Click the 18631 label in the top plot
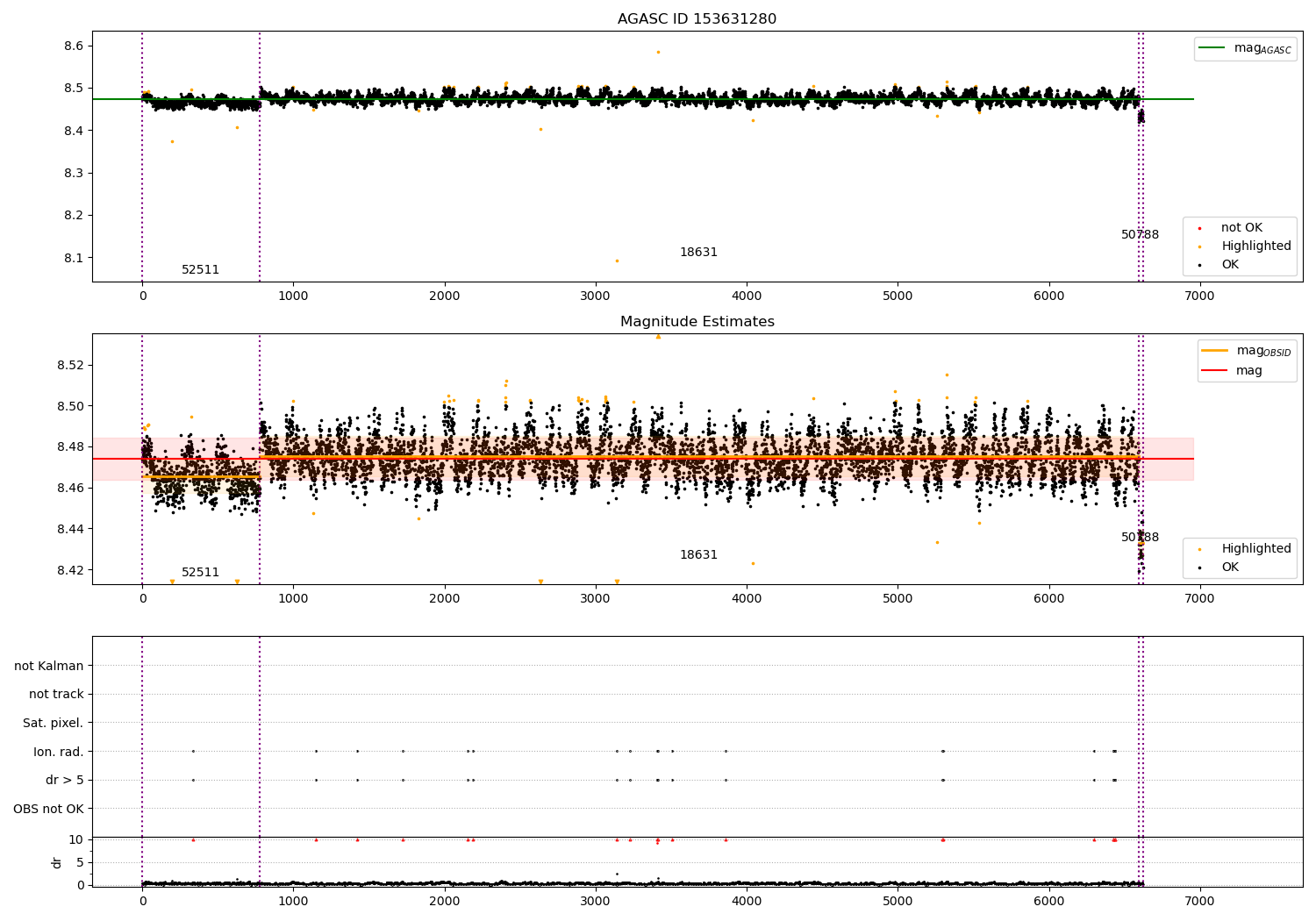 (x=698, y=253)
